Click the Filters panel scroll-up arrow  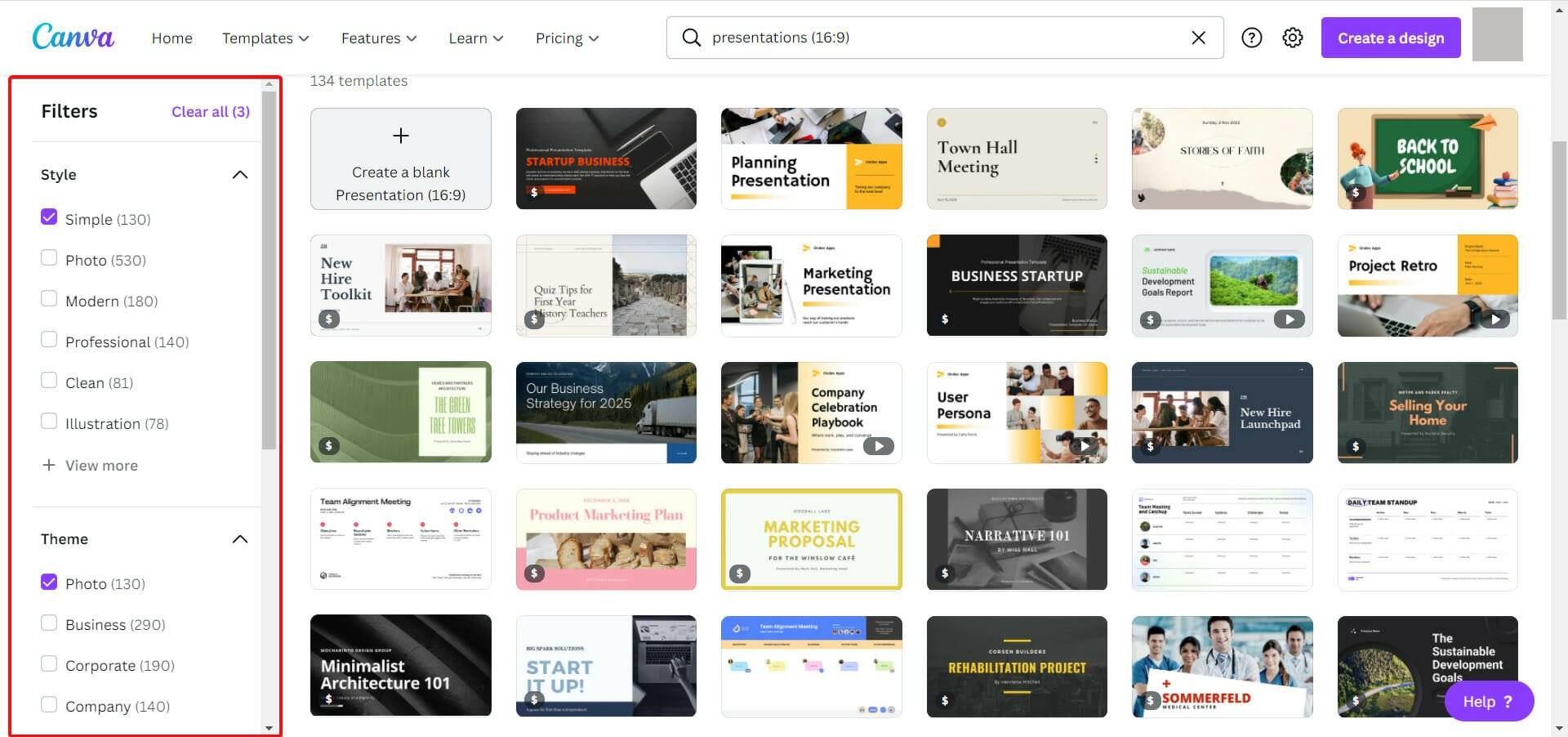coord(269,84)
